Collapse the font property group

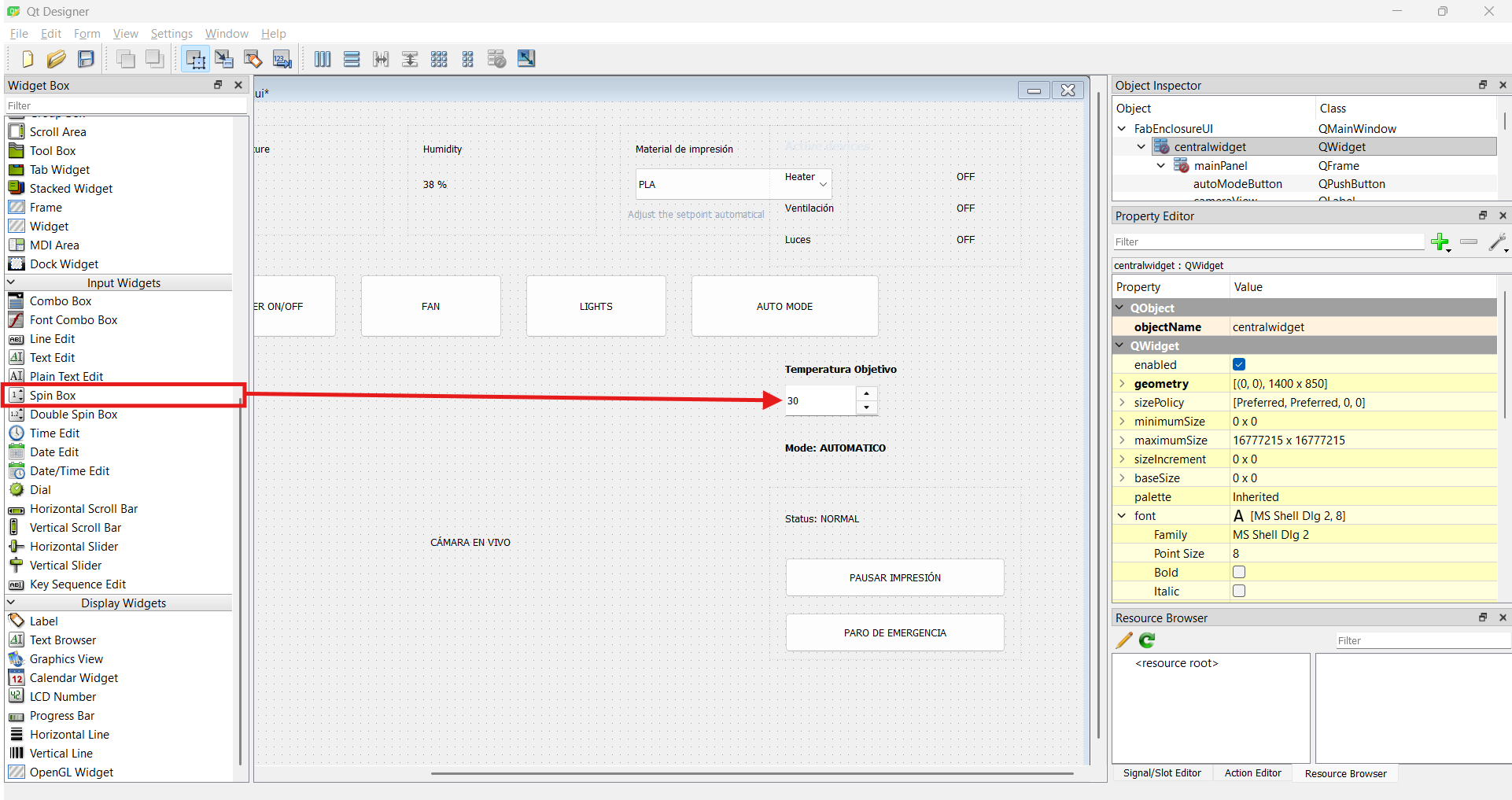[x=1122, y=516]
